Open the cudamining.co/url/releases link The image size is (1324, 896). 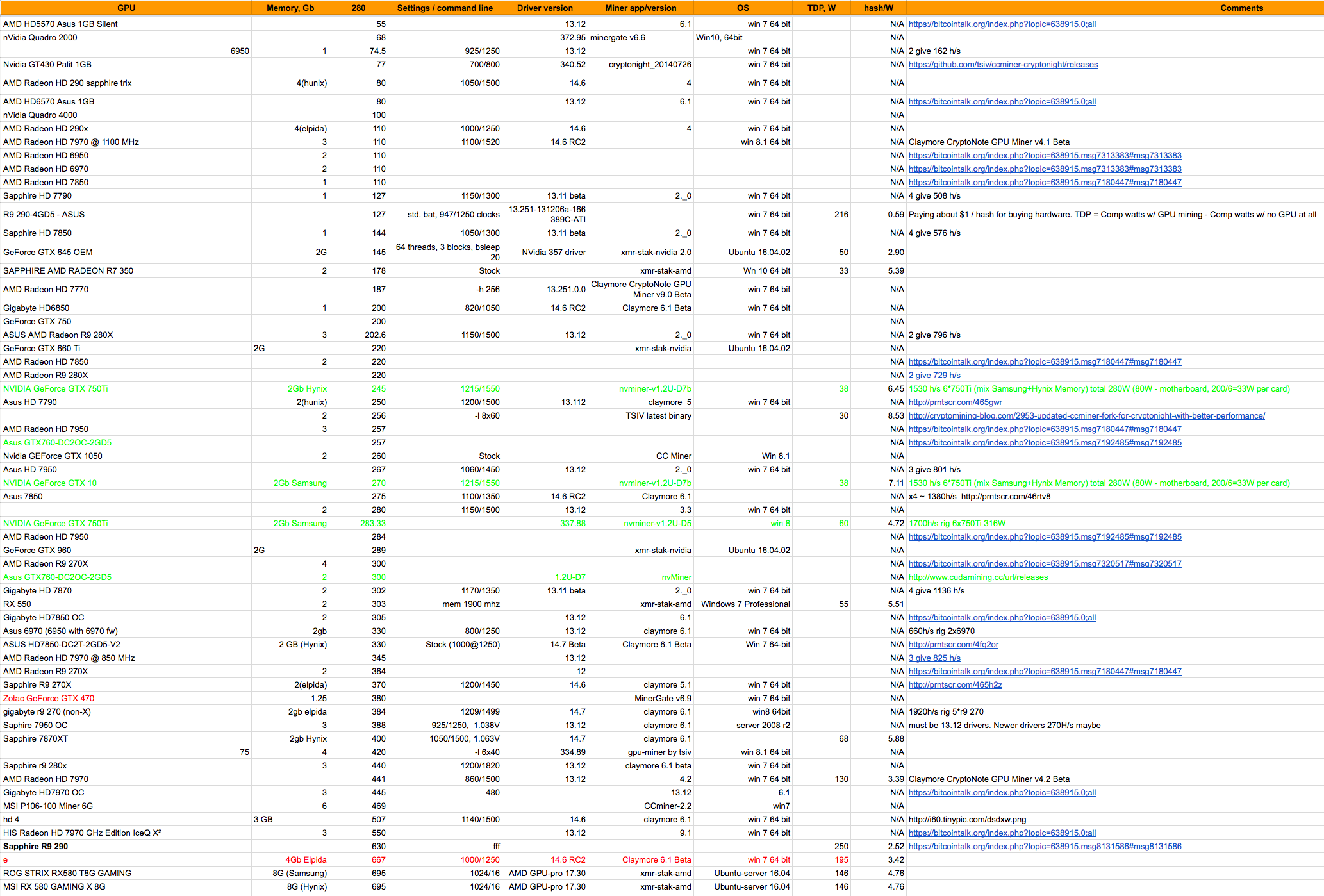(978, 577)
